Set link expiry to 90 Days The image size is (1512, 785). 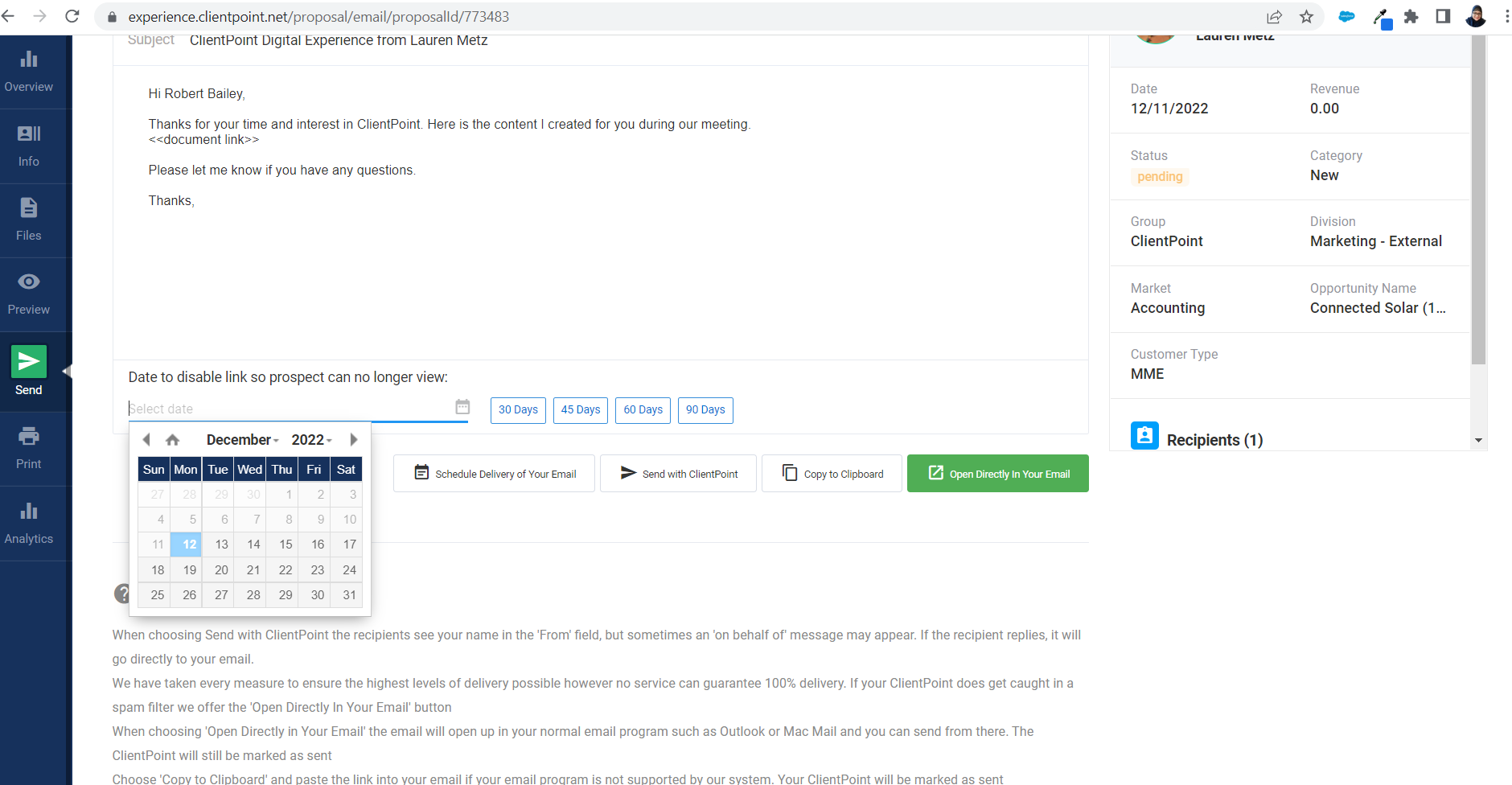click(x=705, y=410)
